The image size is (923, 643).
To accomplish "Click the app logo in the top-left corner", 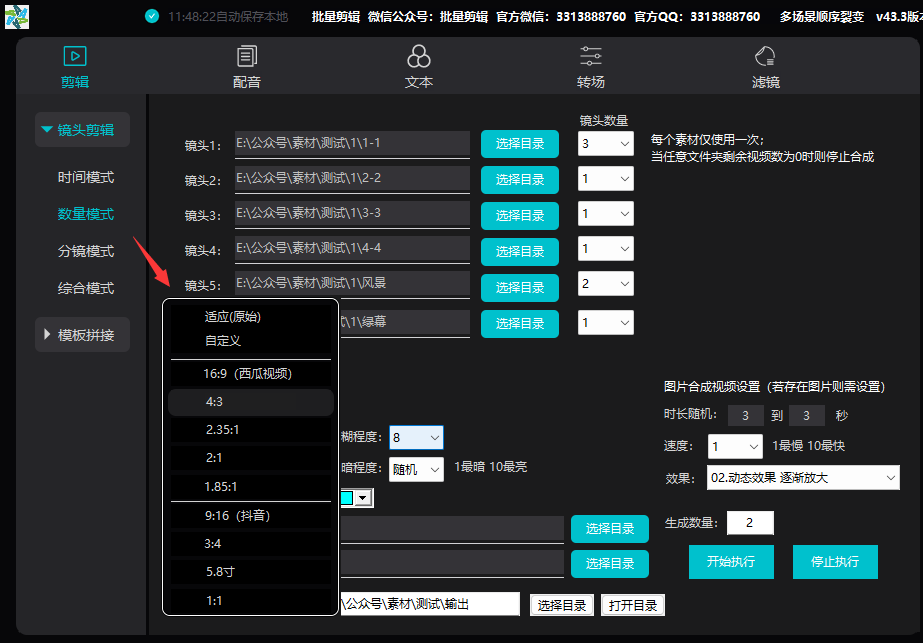I will [x=16, y=16].
